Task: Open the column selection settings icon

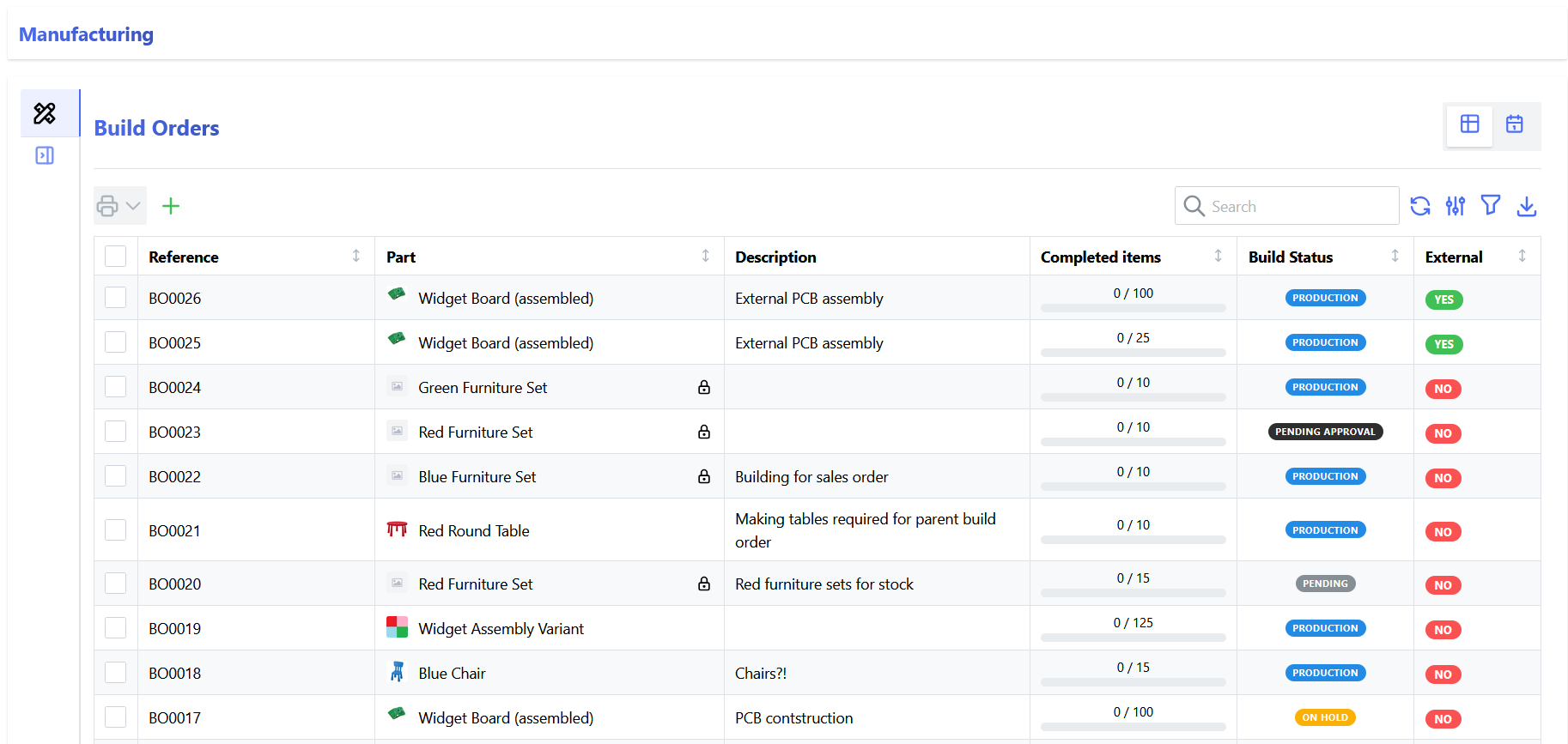Action: pyautogui.click(x=1456, y=206)
